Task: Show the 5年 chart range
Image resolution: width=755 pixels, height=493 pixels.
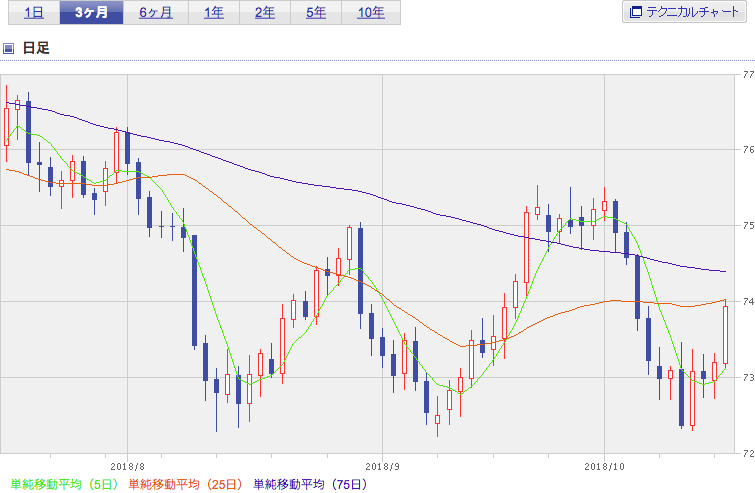Action: 316,13
